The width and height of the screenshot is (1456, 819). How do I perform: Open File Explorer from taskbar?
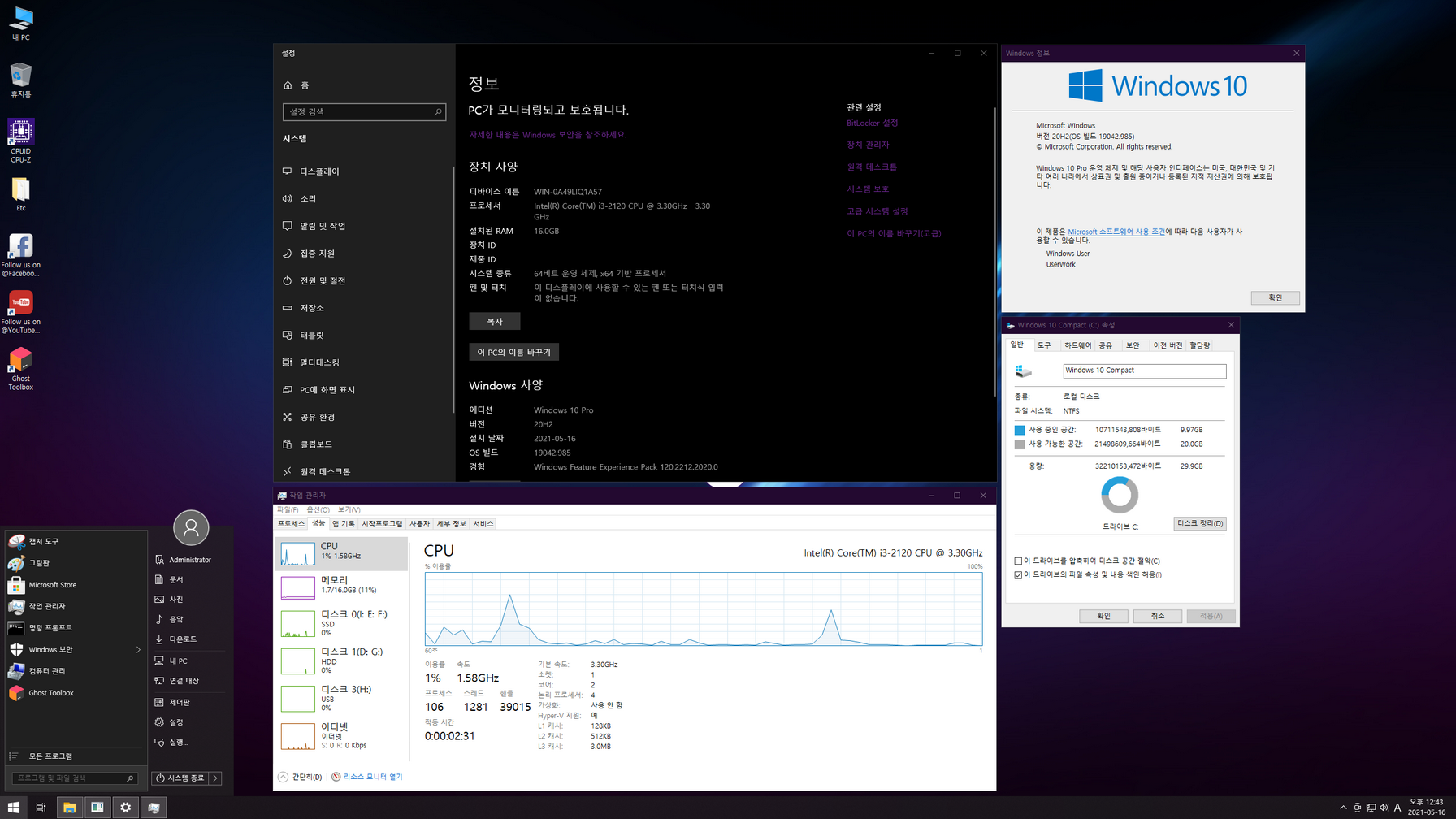(x=70, y=807)
